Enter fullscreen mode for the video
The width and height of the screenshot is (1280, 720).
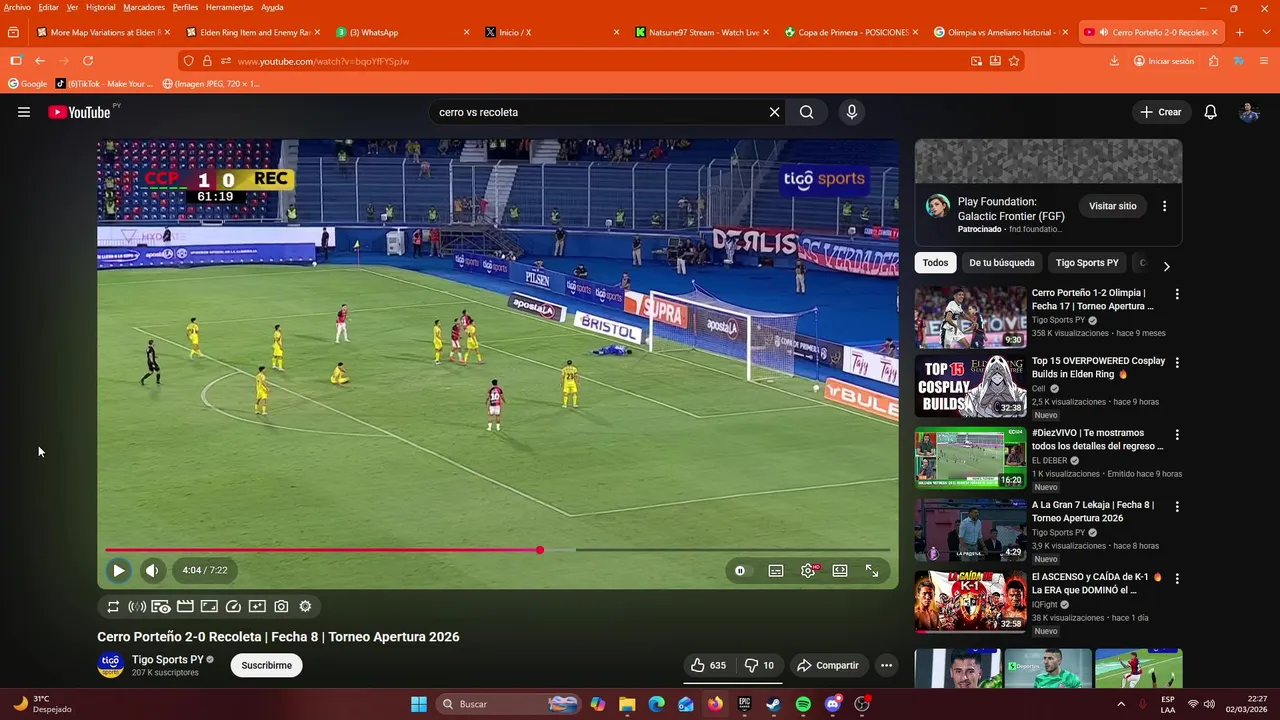pyautogui.click(x=872, y=570)
